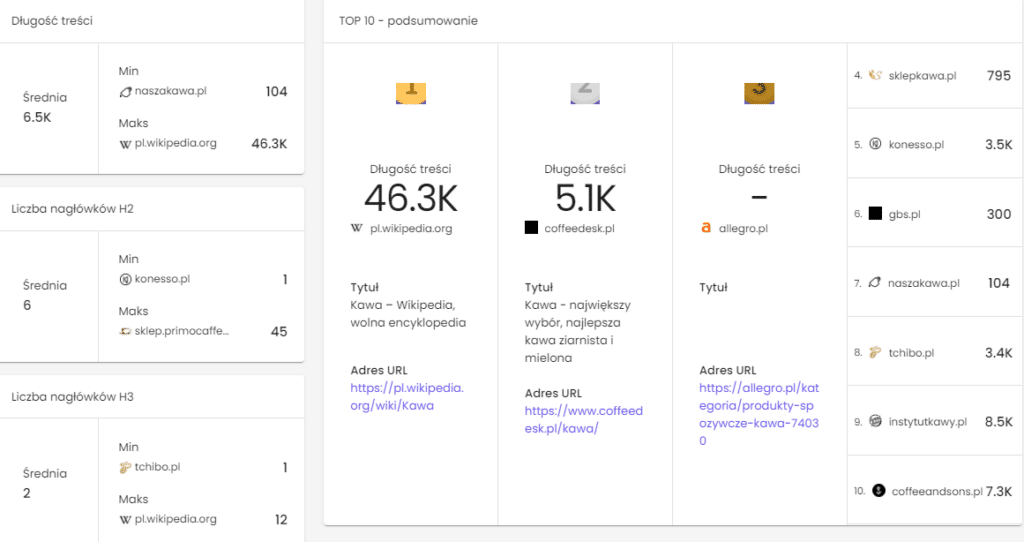This screenshot has height=542, width=1024.
Task: Click the 104 value in Długość treści Min
Action: pos(276,91)
